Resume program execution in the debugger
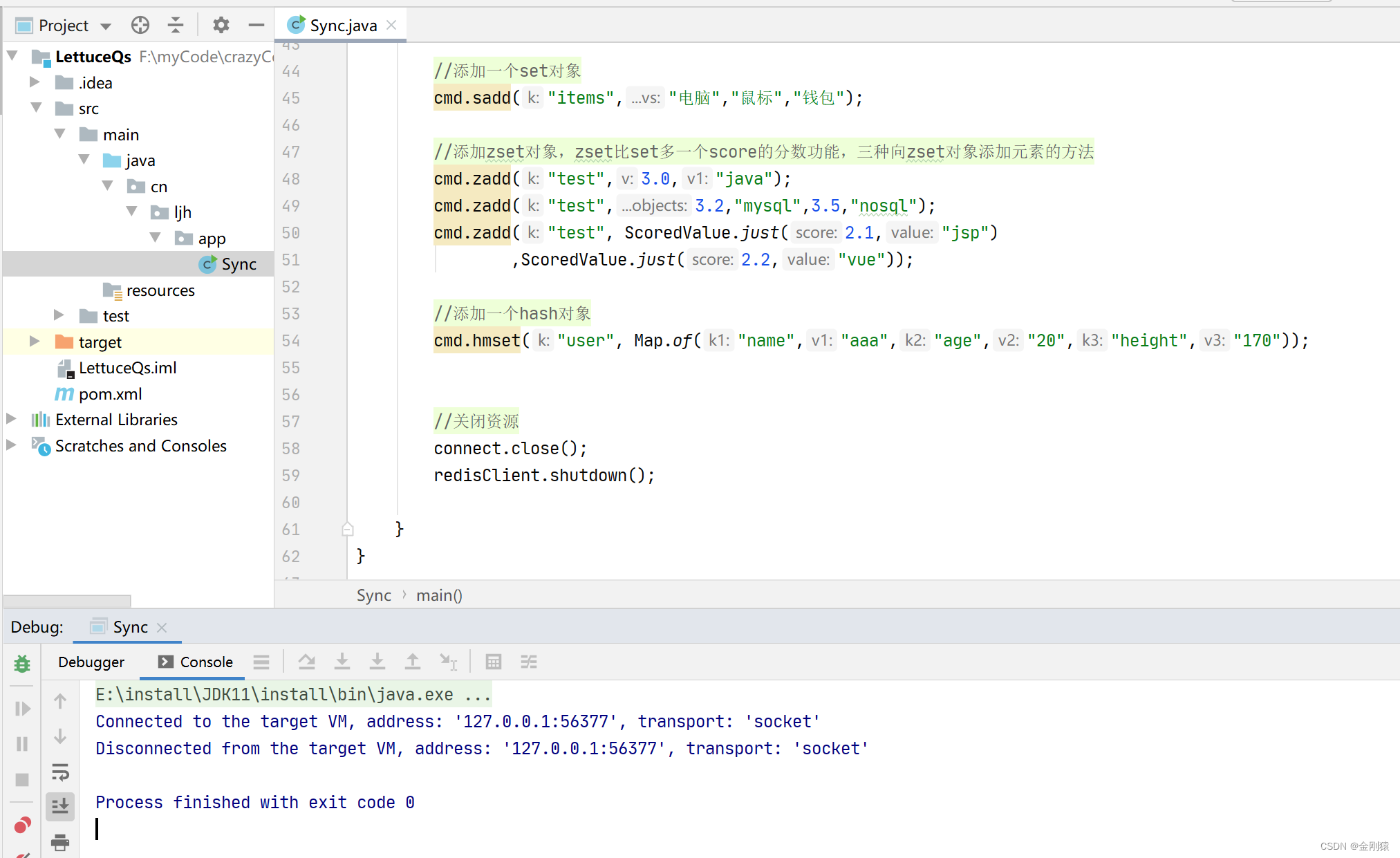The width and height of the screenshot is (1400, 858). click(21, 708)
